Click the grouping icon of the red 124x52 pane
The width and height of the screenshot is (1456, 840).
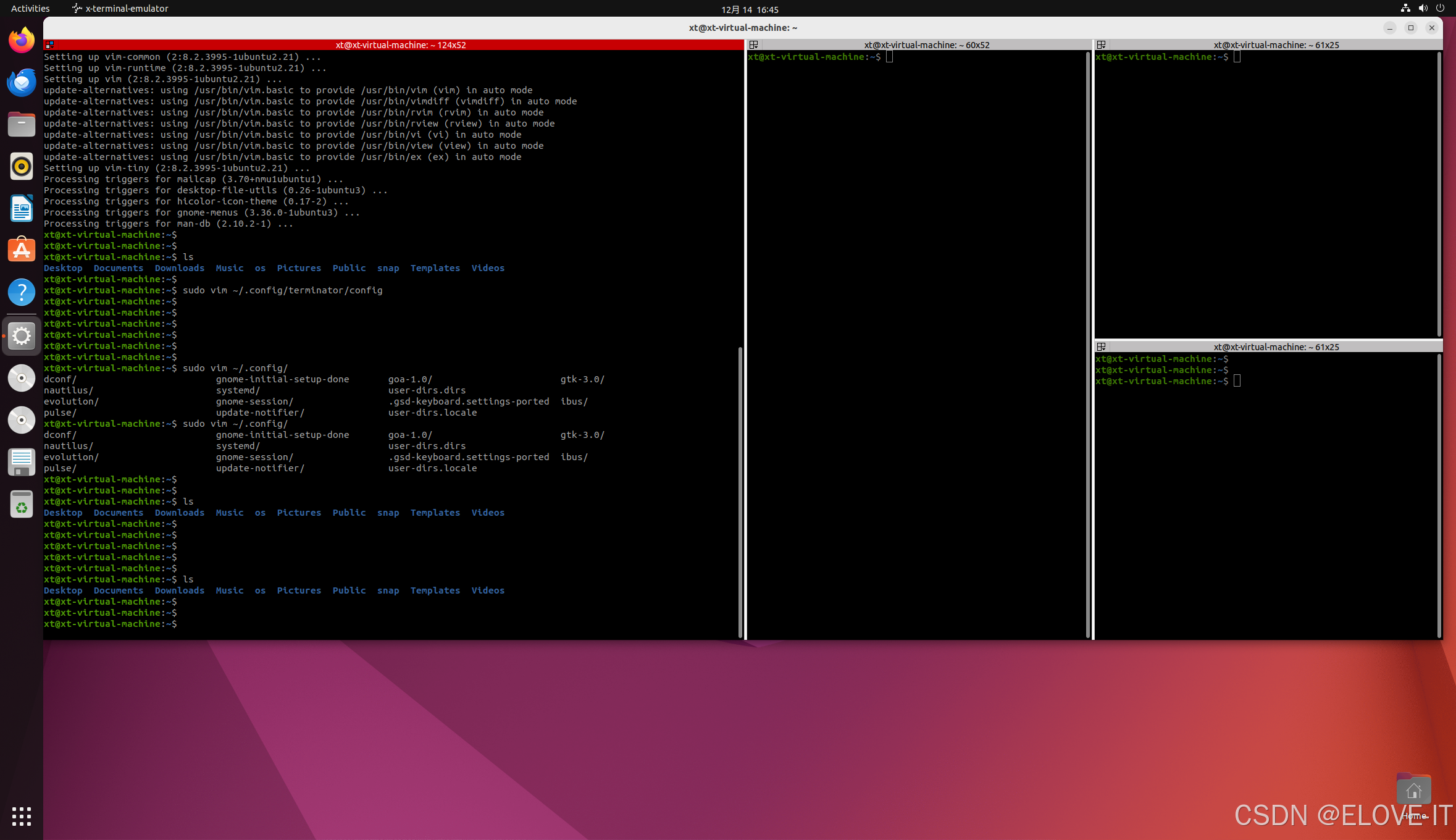point(50,44)
